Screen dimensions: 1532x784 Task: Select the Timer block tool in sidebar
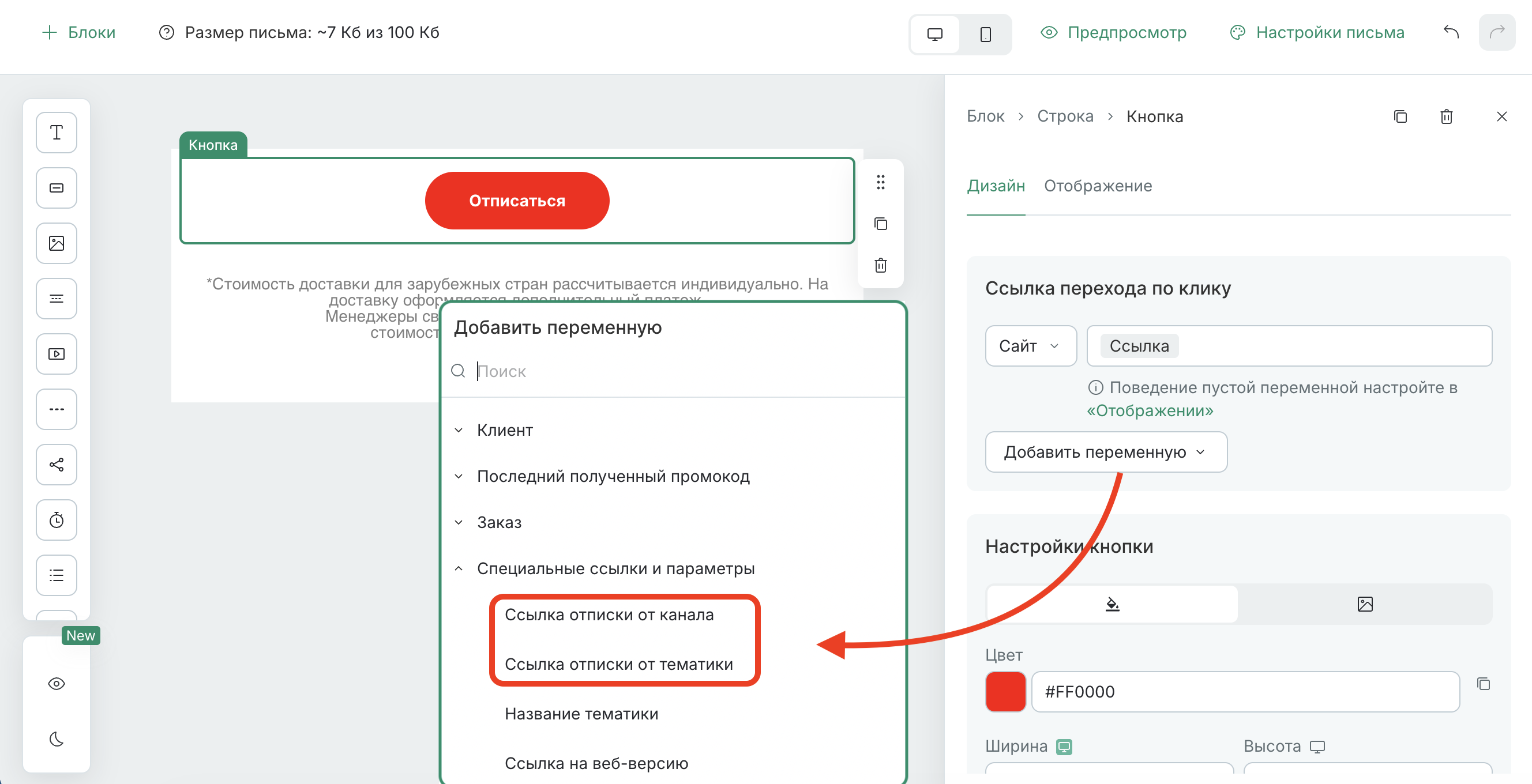57,520
